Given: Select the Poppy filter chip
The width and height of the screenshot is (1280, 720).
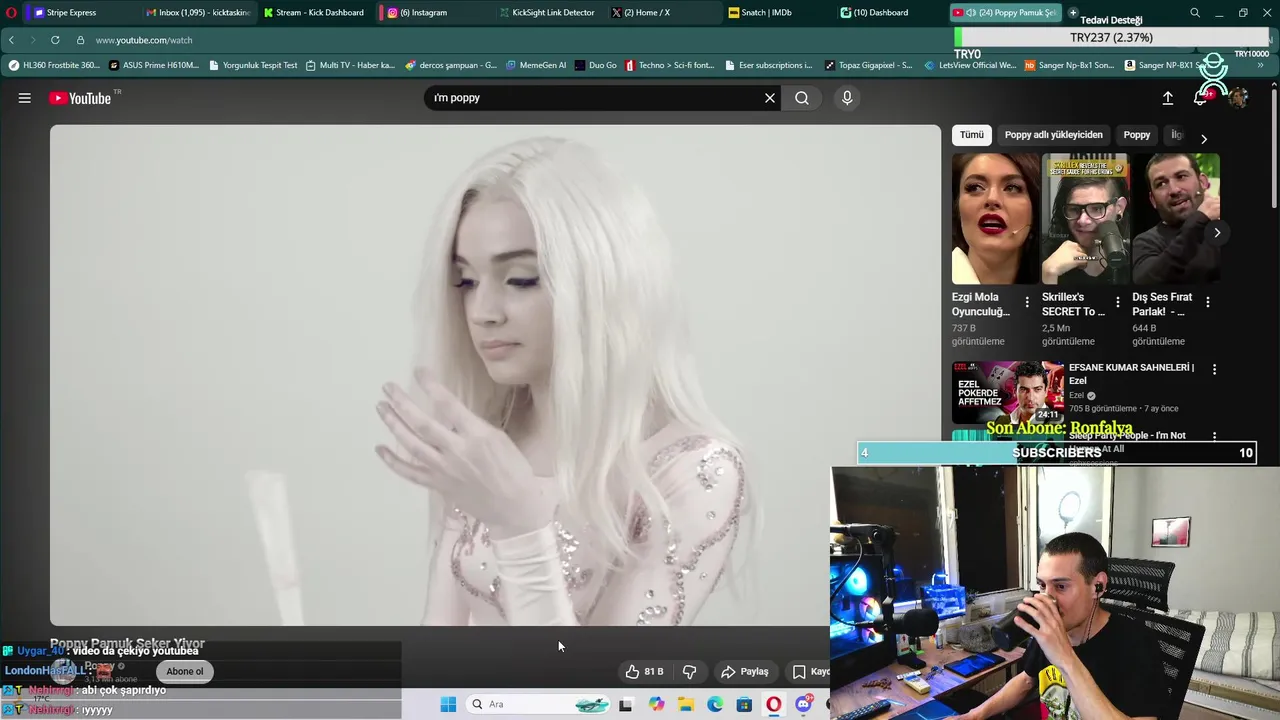Looking at the screenshot, I should pos(1137,135).
